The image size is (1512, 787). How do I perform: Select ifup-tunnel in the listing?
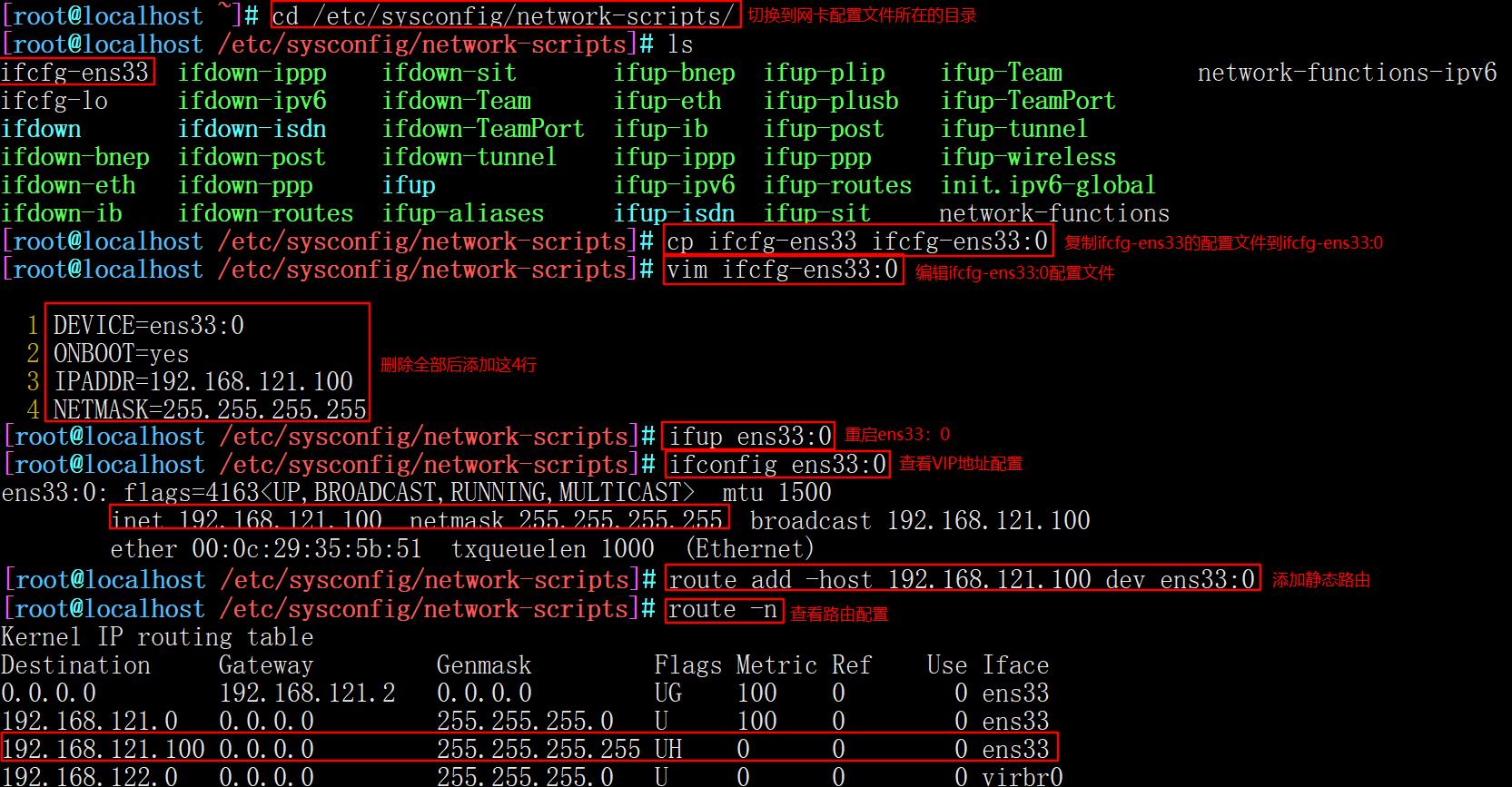tap(1014, 129)
